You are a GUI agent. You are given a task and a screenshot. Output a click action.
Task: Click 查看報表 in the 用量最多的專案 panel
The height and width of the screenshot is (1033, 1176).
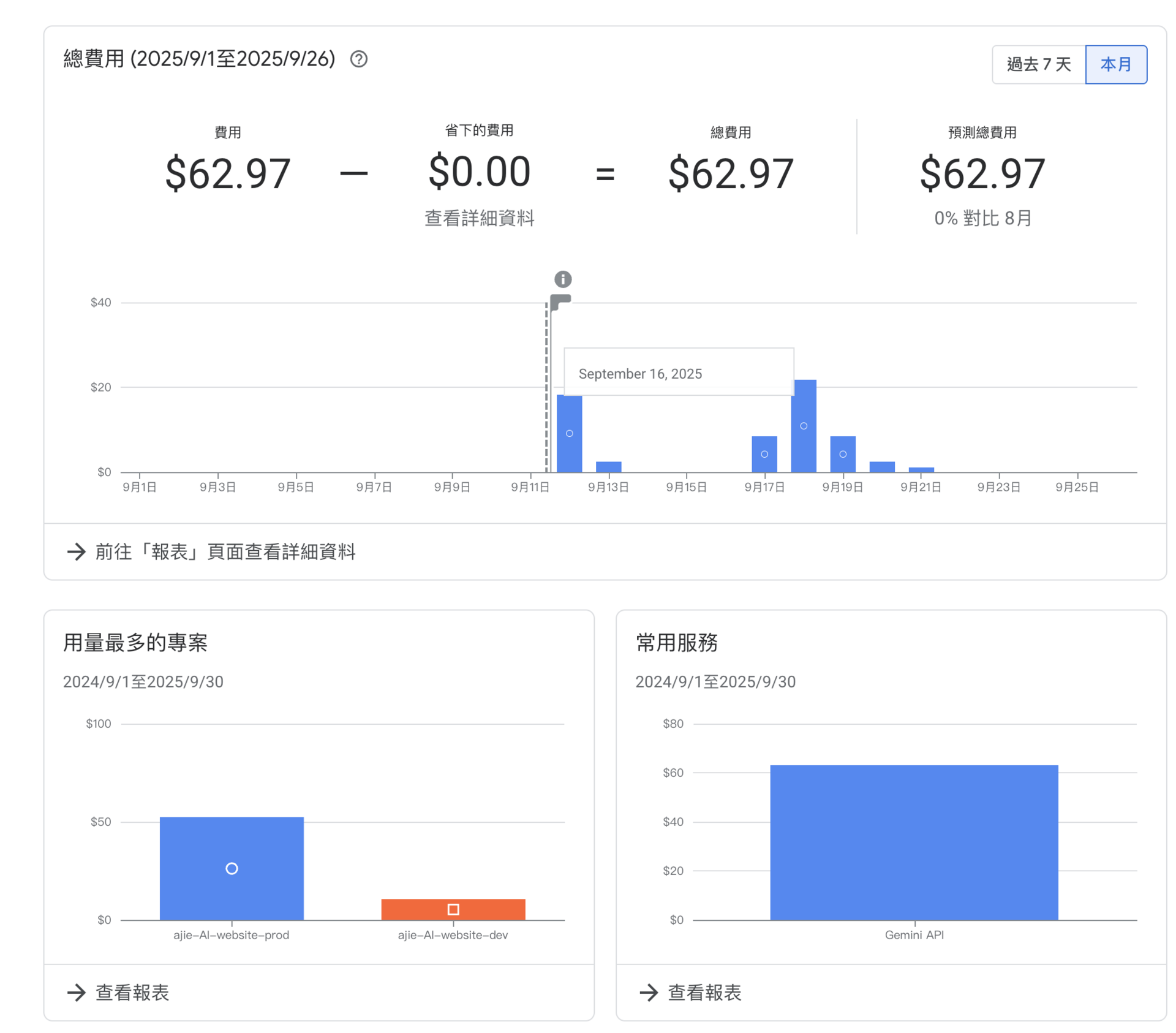click(x=132, y=993)
